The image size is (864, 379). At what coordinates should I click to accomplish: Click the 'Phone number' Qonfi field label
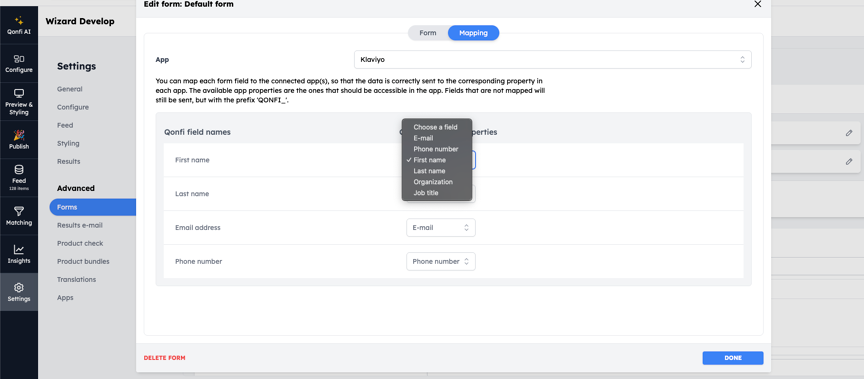198,262
